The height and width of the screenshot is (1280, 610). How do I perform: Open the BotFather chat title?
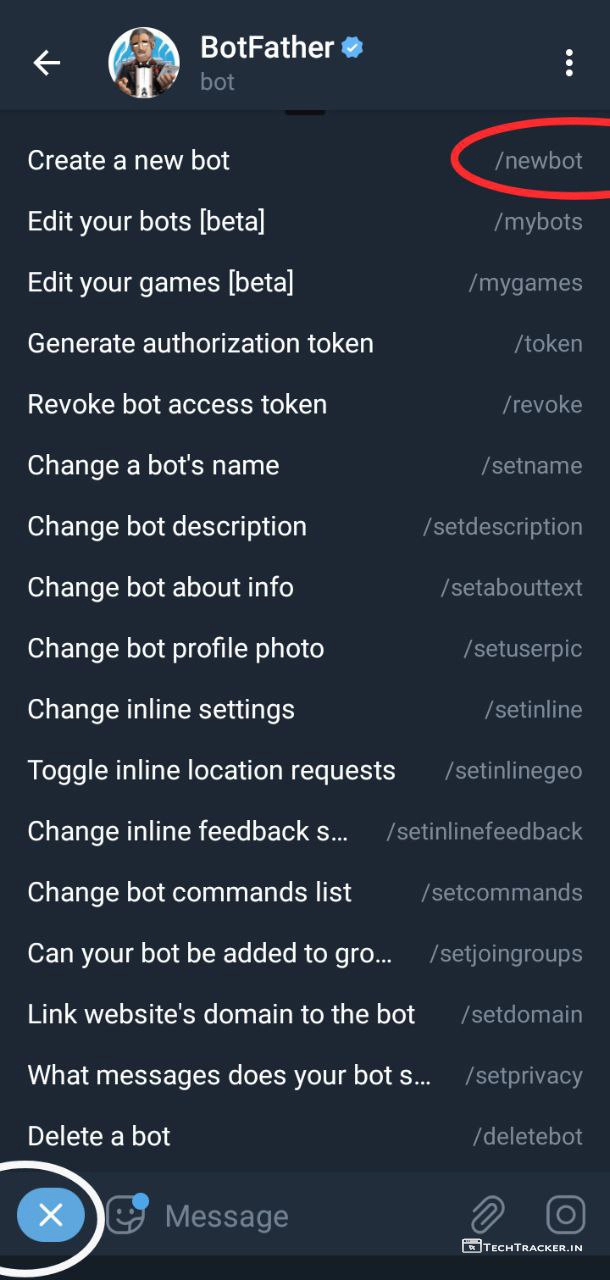coord(266,47)
